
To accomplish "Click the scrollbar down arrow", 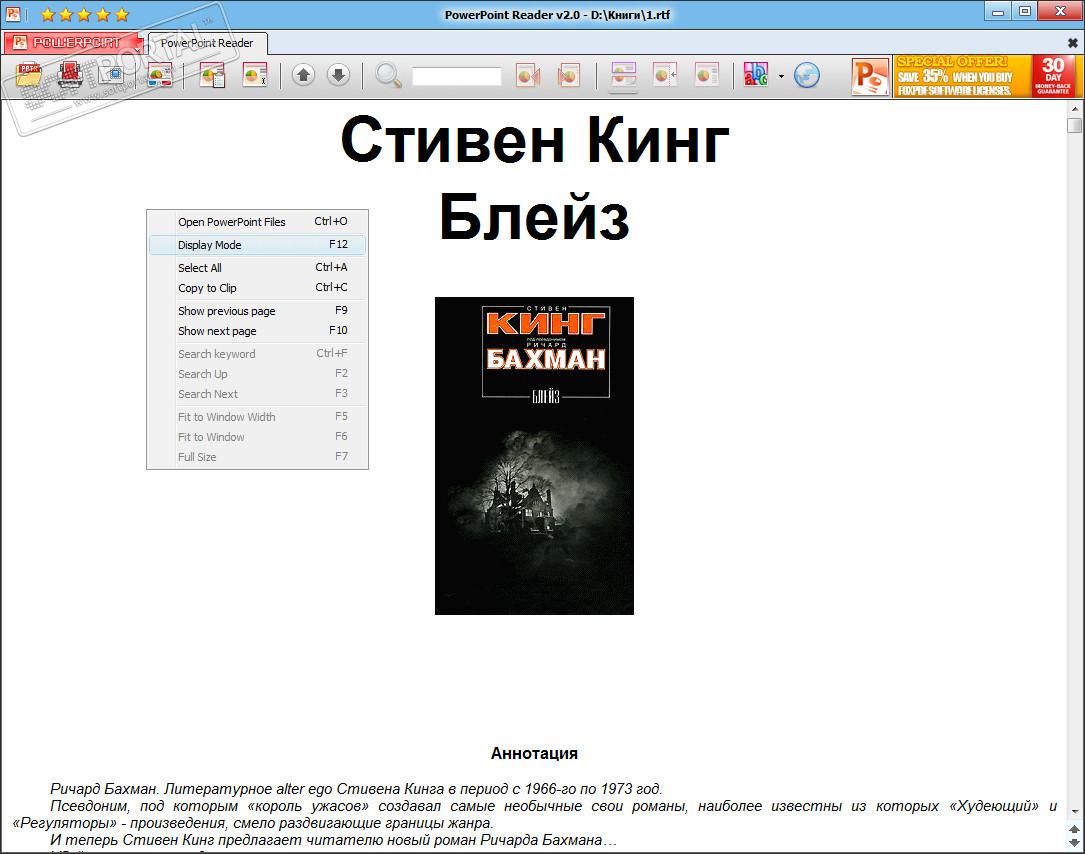I will 1074,811.
